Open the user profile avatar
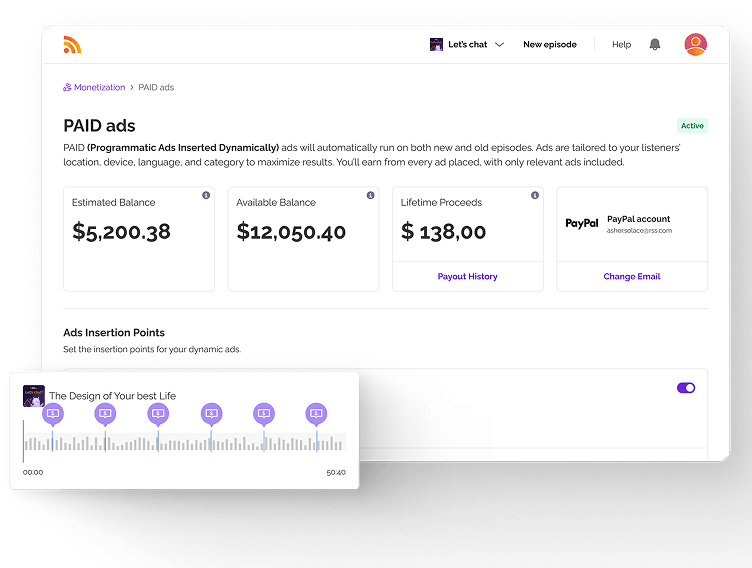The height and width of the screenshot is (568, 752). [695, 44]
